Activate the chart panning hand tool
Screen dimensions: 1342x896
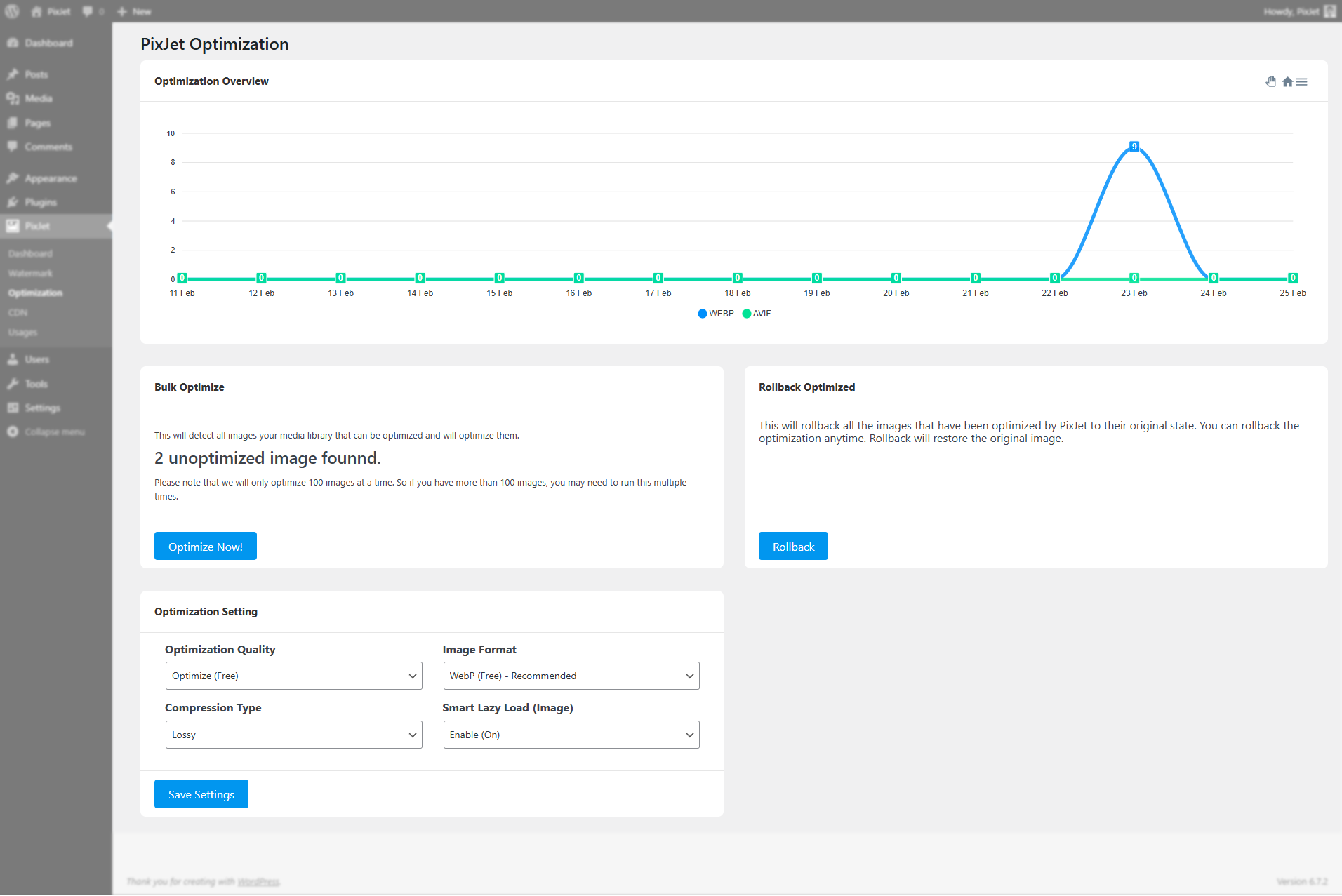(x=1270, y=82)
